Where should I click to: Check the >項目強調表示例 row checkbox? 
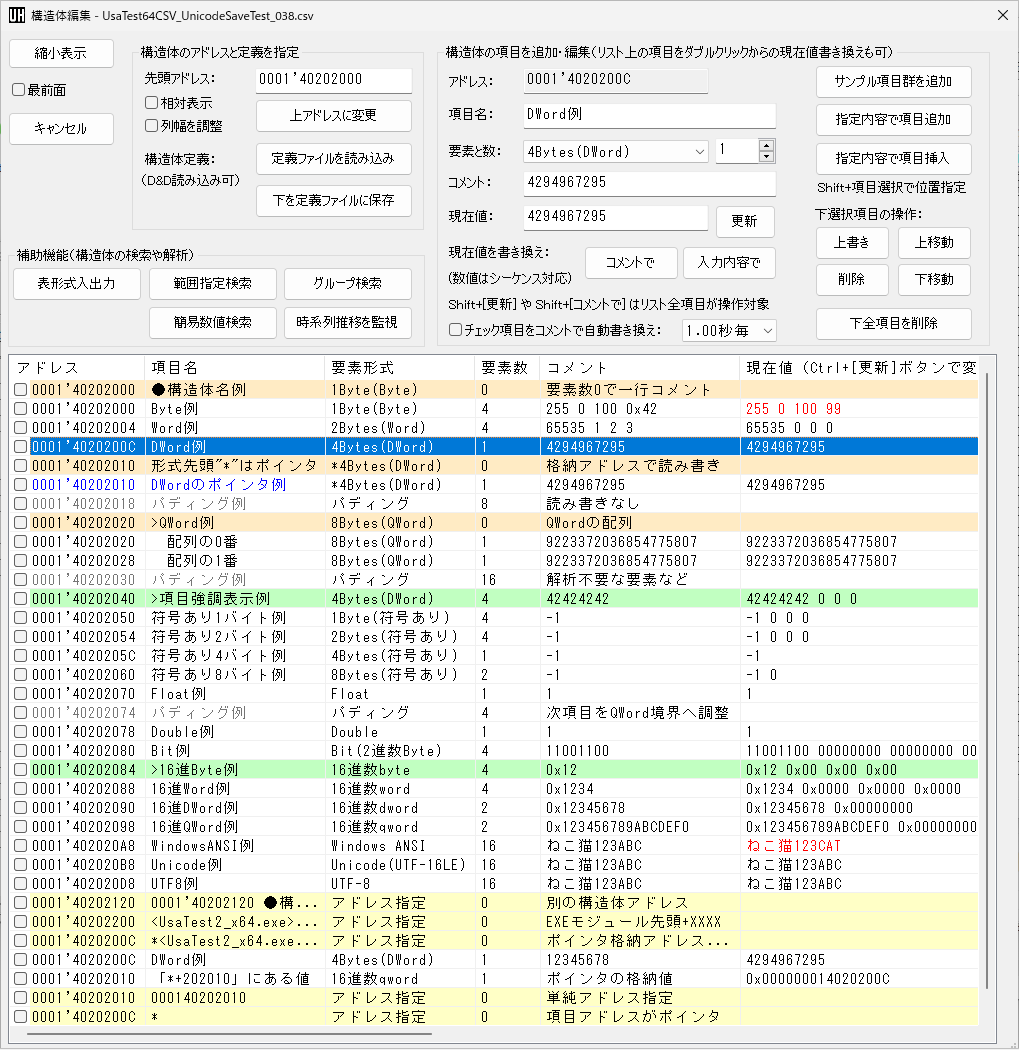click(x=21, y=599)
